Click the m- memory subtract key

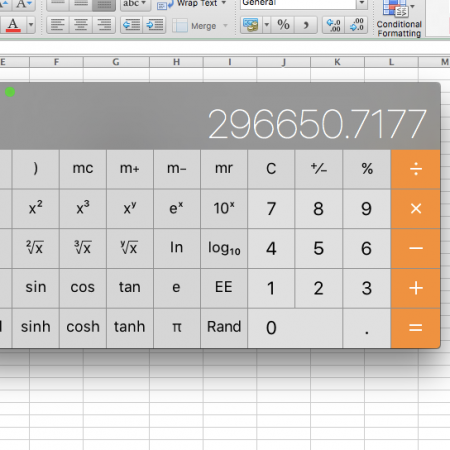click(x=177, y=169)
